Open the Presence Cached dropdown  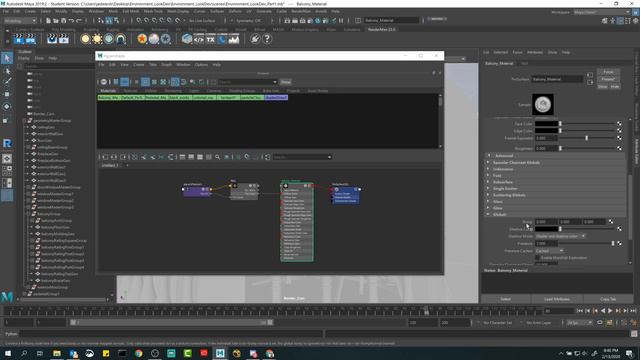coord(549,251)
